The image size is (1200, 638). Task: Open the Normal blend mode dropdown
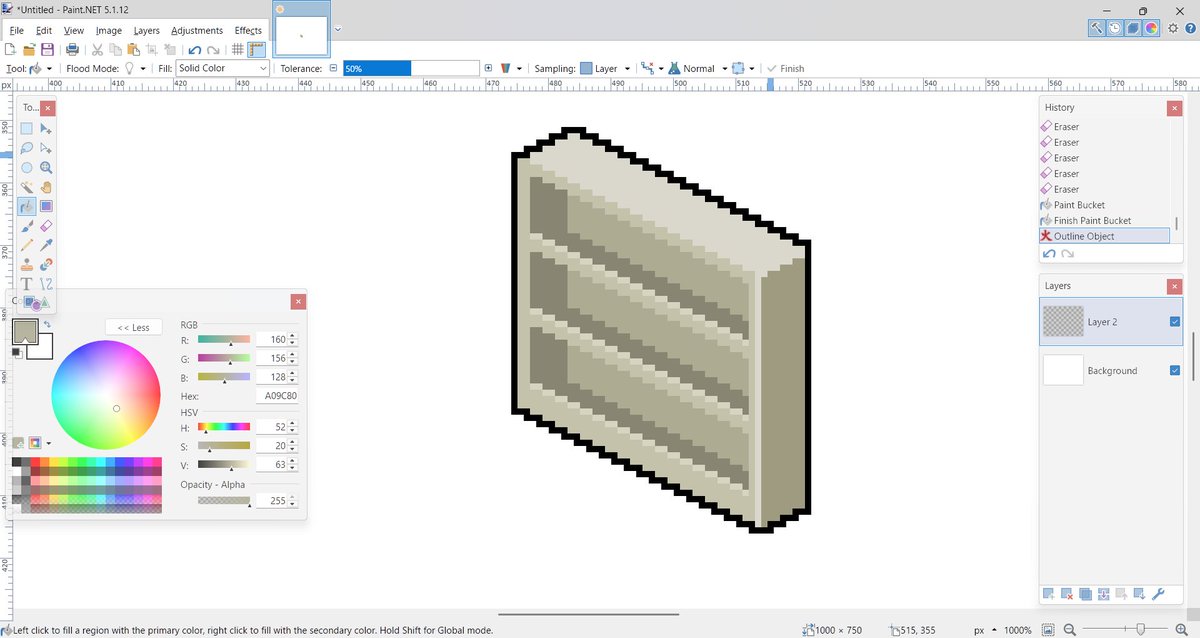tap(695, 68)
